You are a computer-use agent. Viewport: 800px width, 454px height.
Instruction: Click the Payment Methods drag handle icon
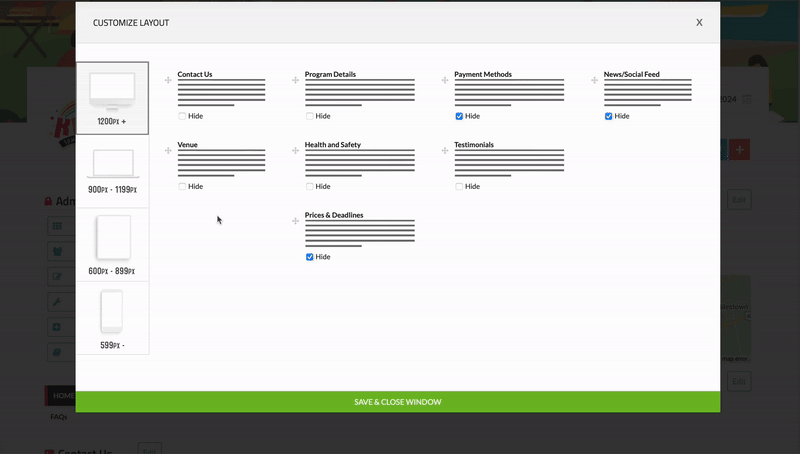tap(445, 80)
